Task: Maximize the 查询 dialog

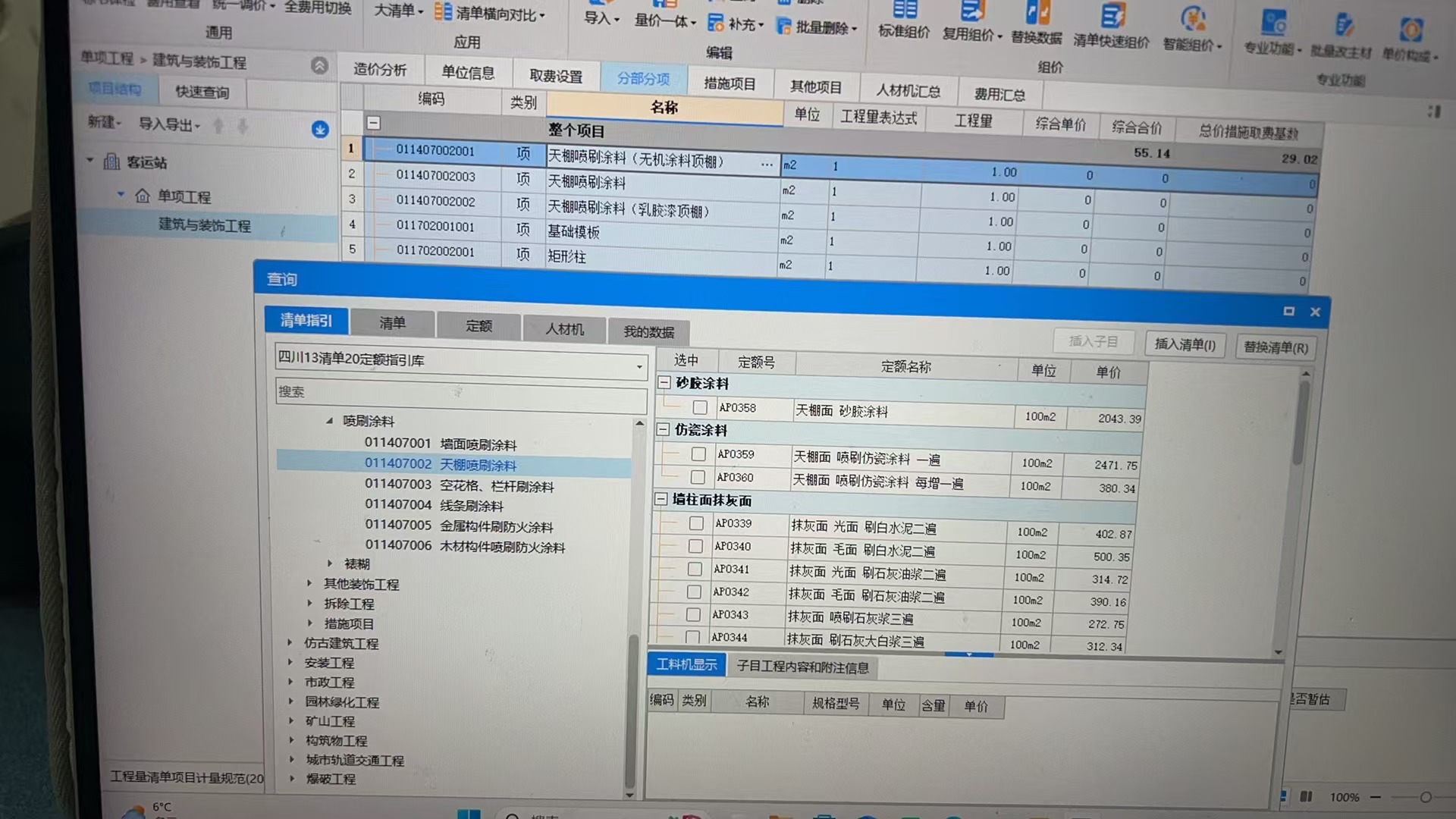Action: click(1288, 311)
